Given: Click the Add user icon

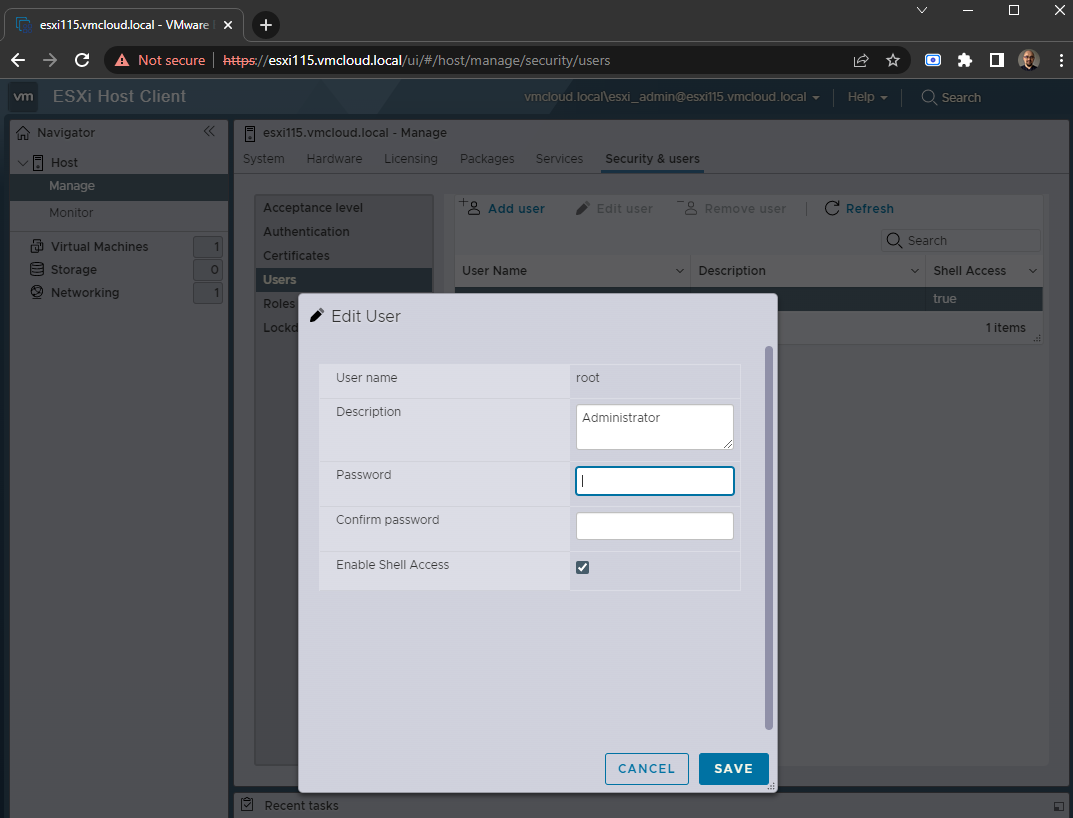Looking at the screenshot, I should pos(470,208).
